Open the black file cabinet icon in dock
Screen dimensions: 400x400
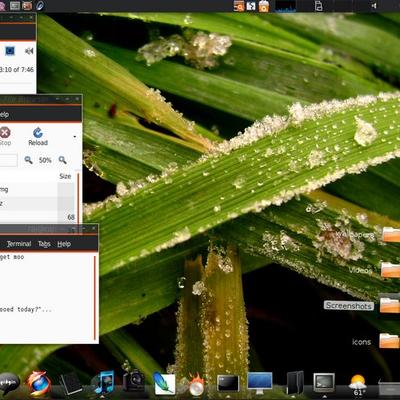[295, 383]
